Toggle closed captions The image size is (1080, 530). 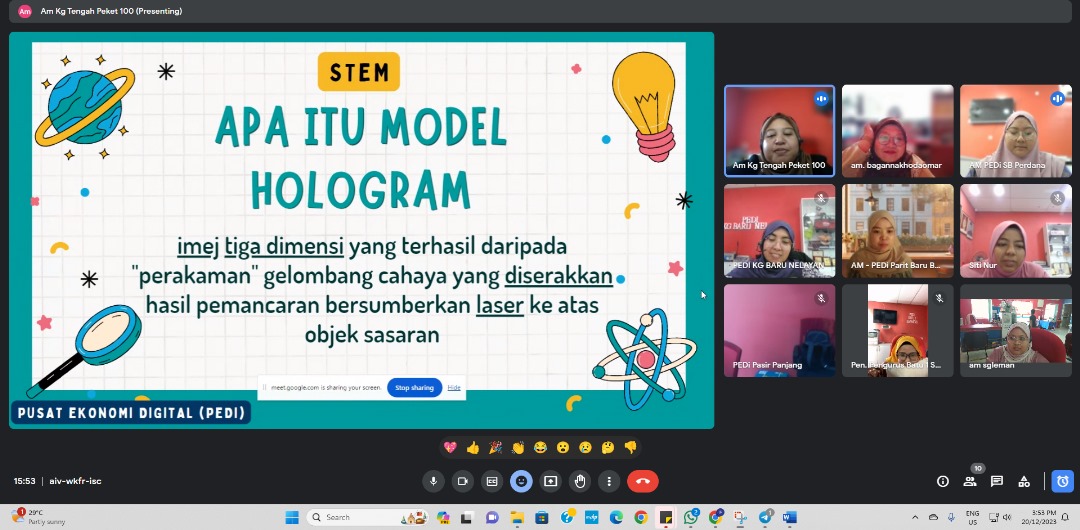[x=492, y=481]
